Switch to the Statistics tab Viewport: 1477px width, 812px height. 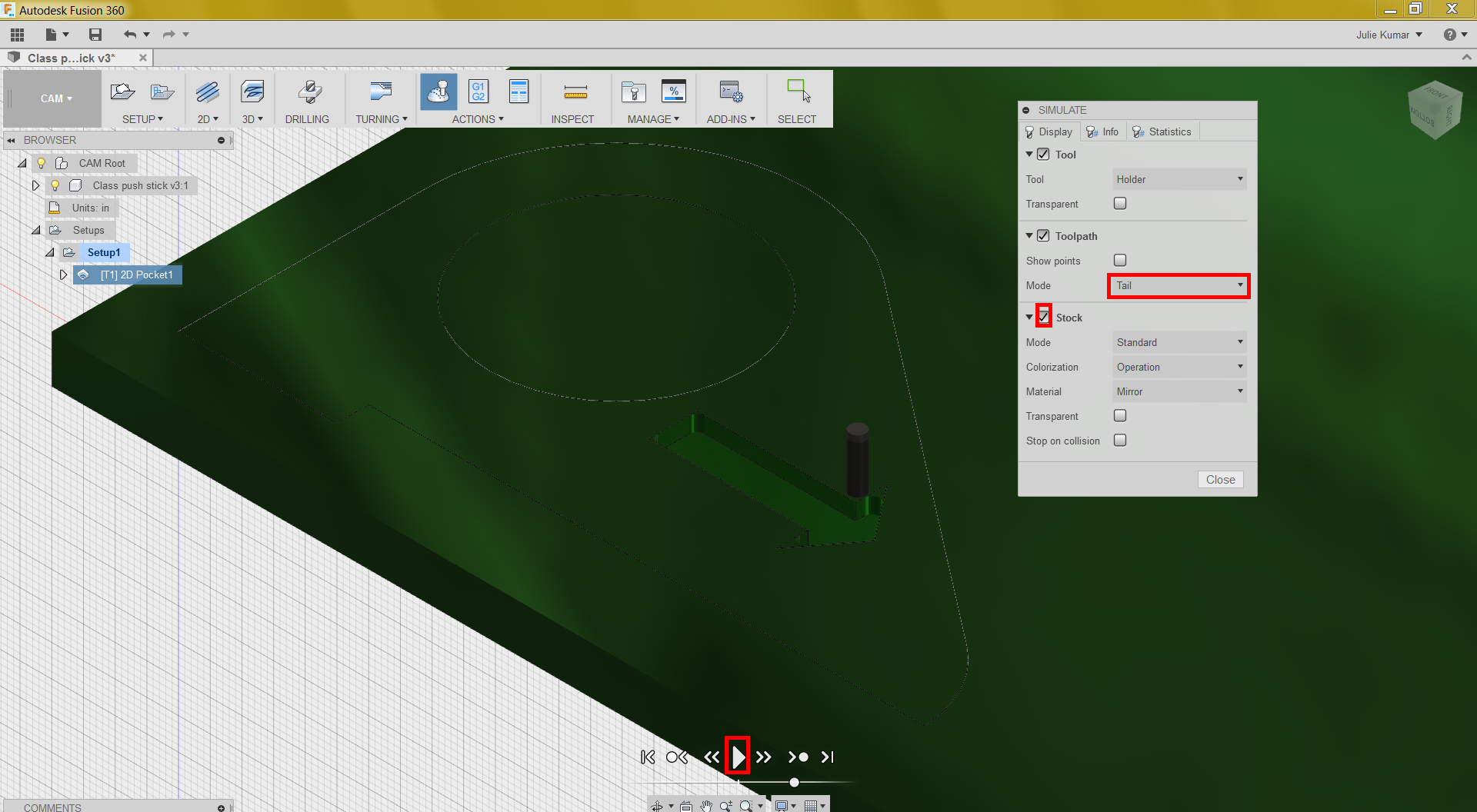1162,131
